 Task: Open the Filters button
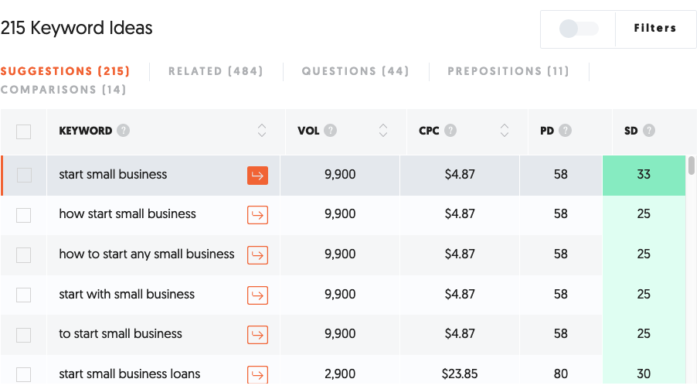[655, 29]
